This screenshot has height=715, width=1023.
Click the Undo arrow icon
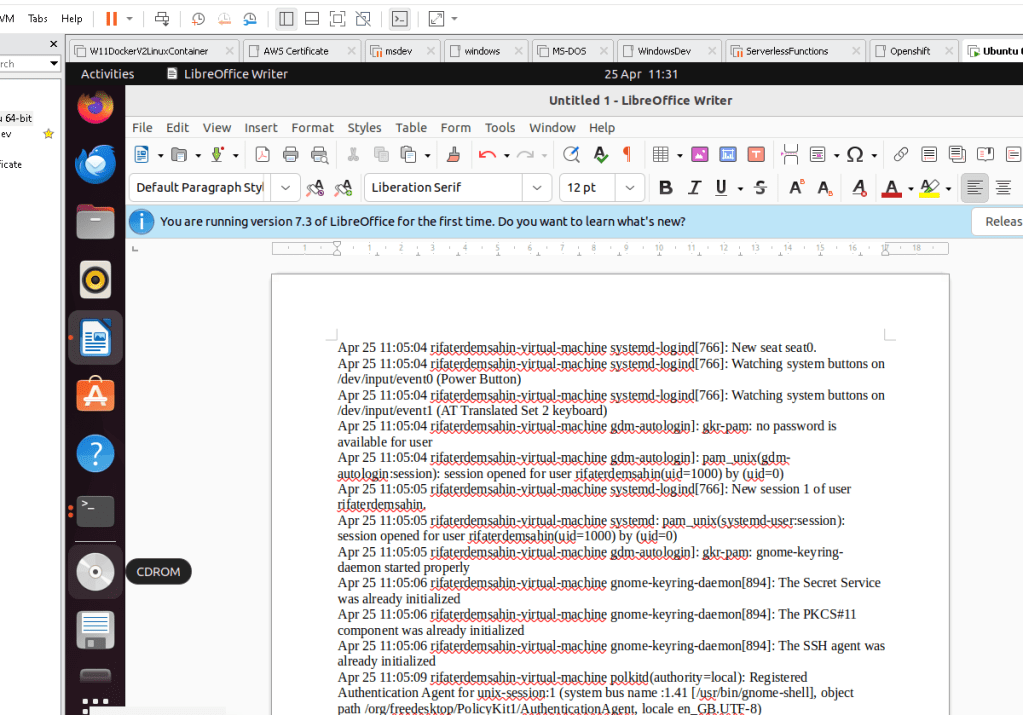pos(487,155)
